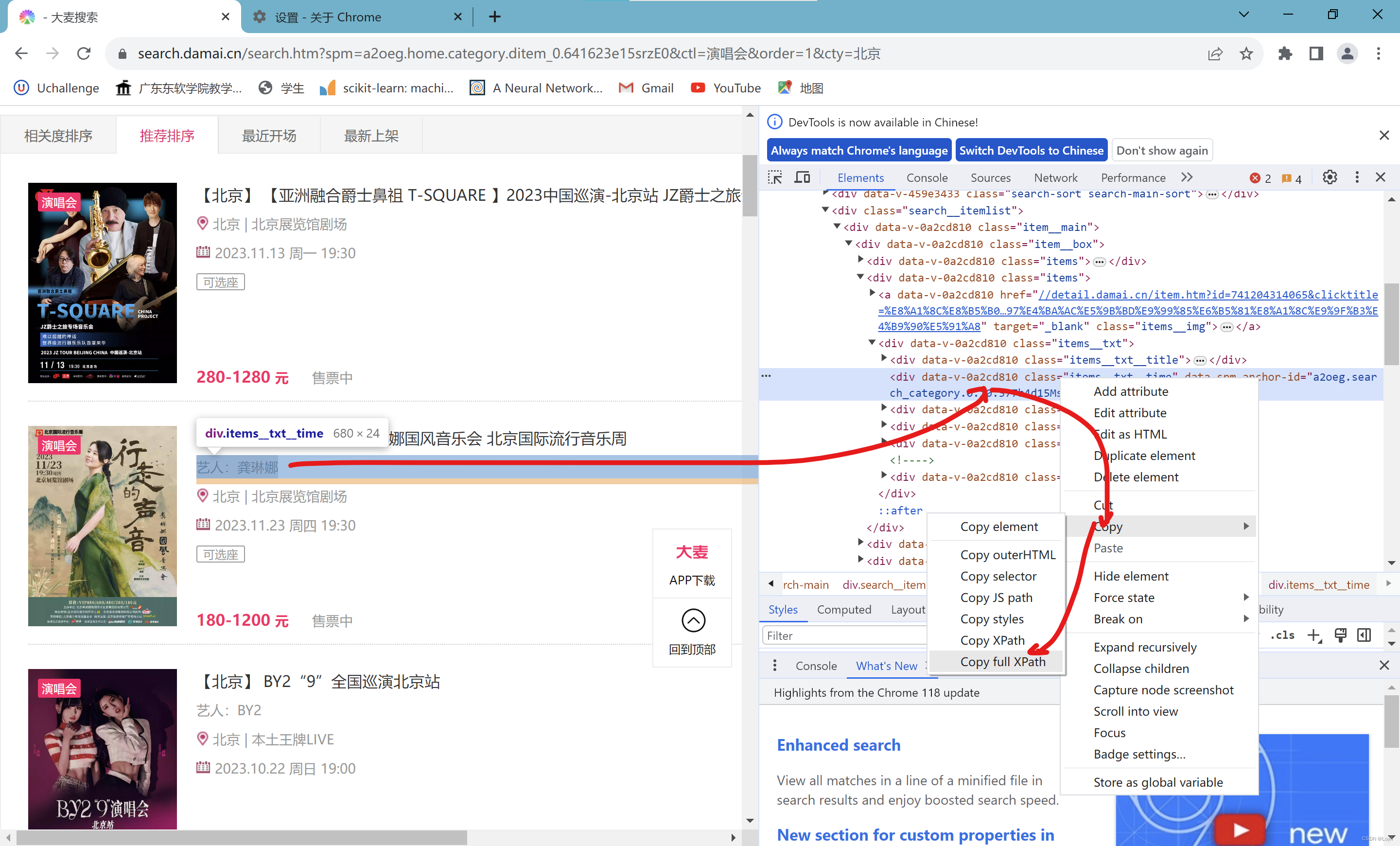Screen dimensions: 1400x846
Task: Activate the inspect element picker icon
Action: (775, 178)
